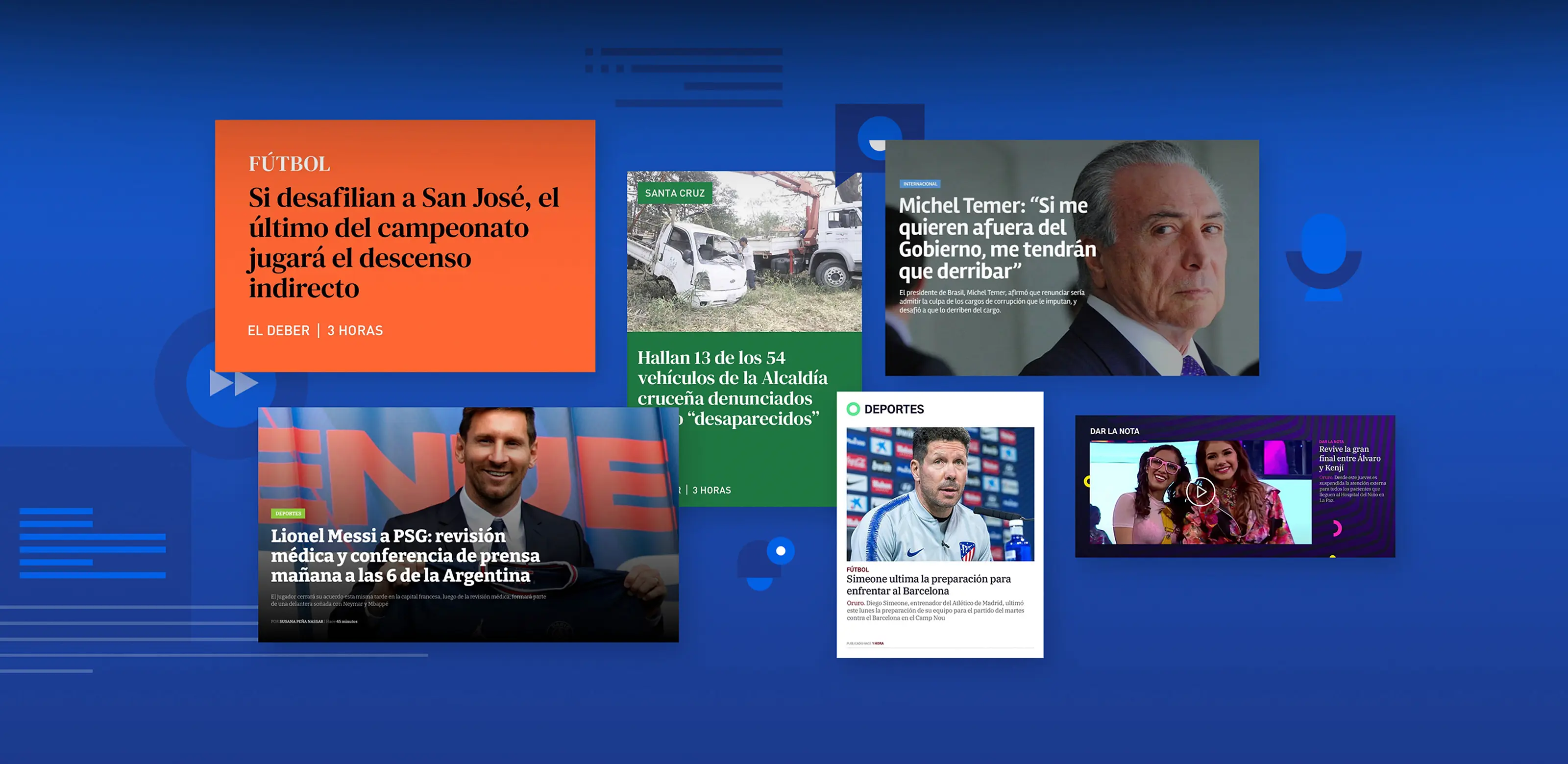Open the Simeone preparation article

[x=928, y=585]
